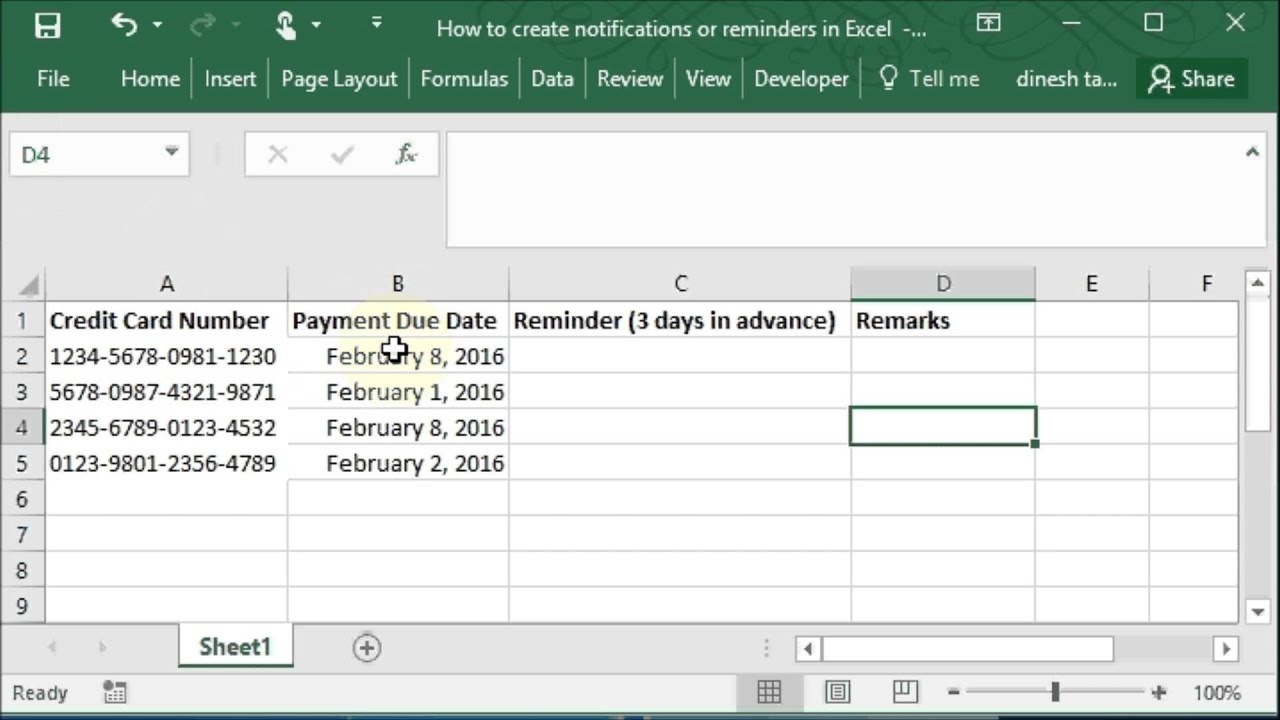Screen dimensions: 1280x720
Task: Open the Name Box dropdown arrow
Action: [171, 153]
